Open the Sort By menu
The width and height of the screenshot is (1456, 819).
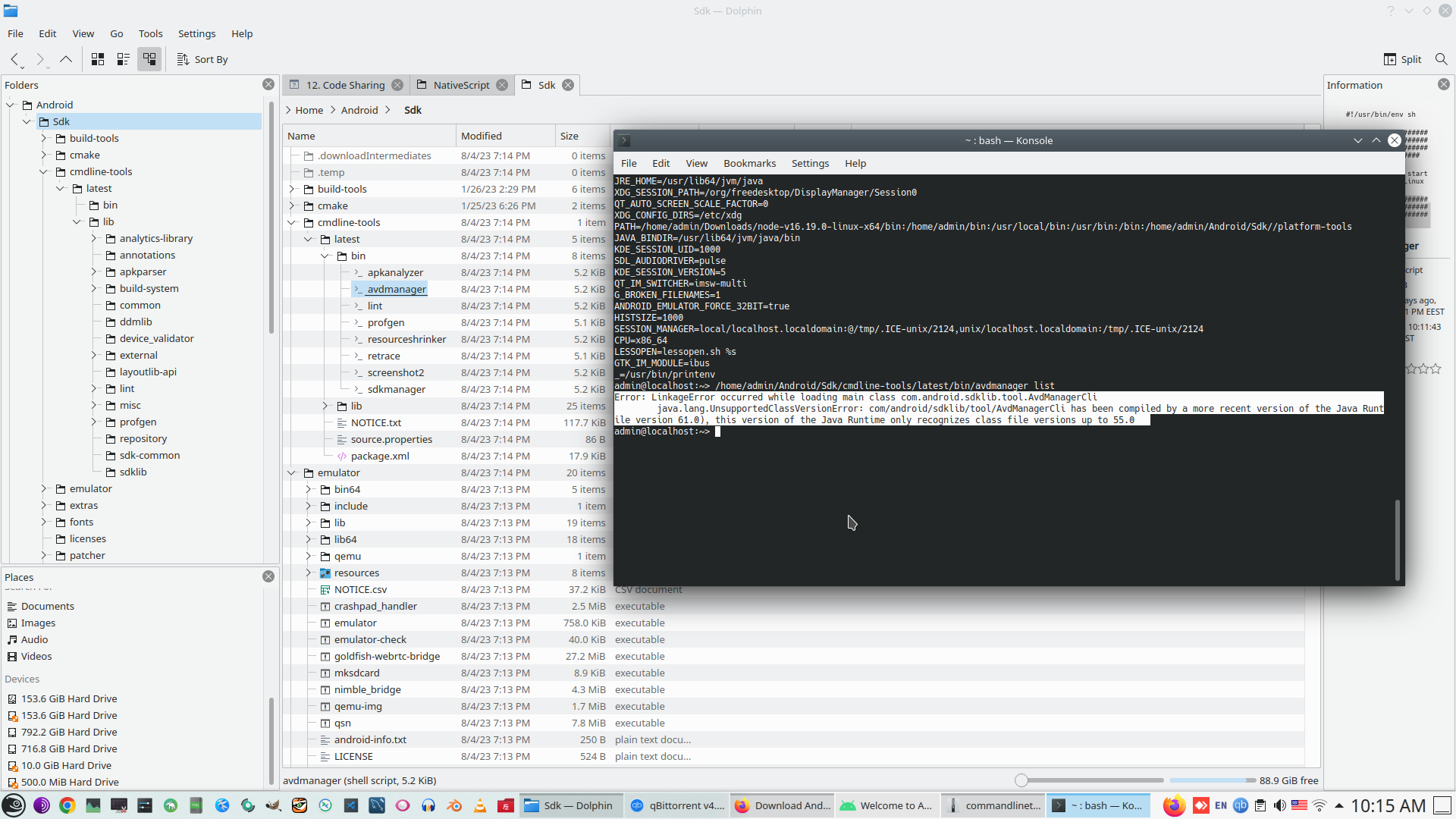(x=202, y=59)
